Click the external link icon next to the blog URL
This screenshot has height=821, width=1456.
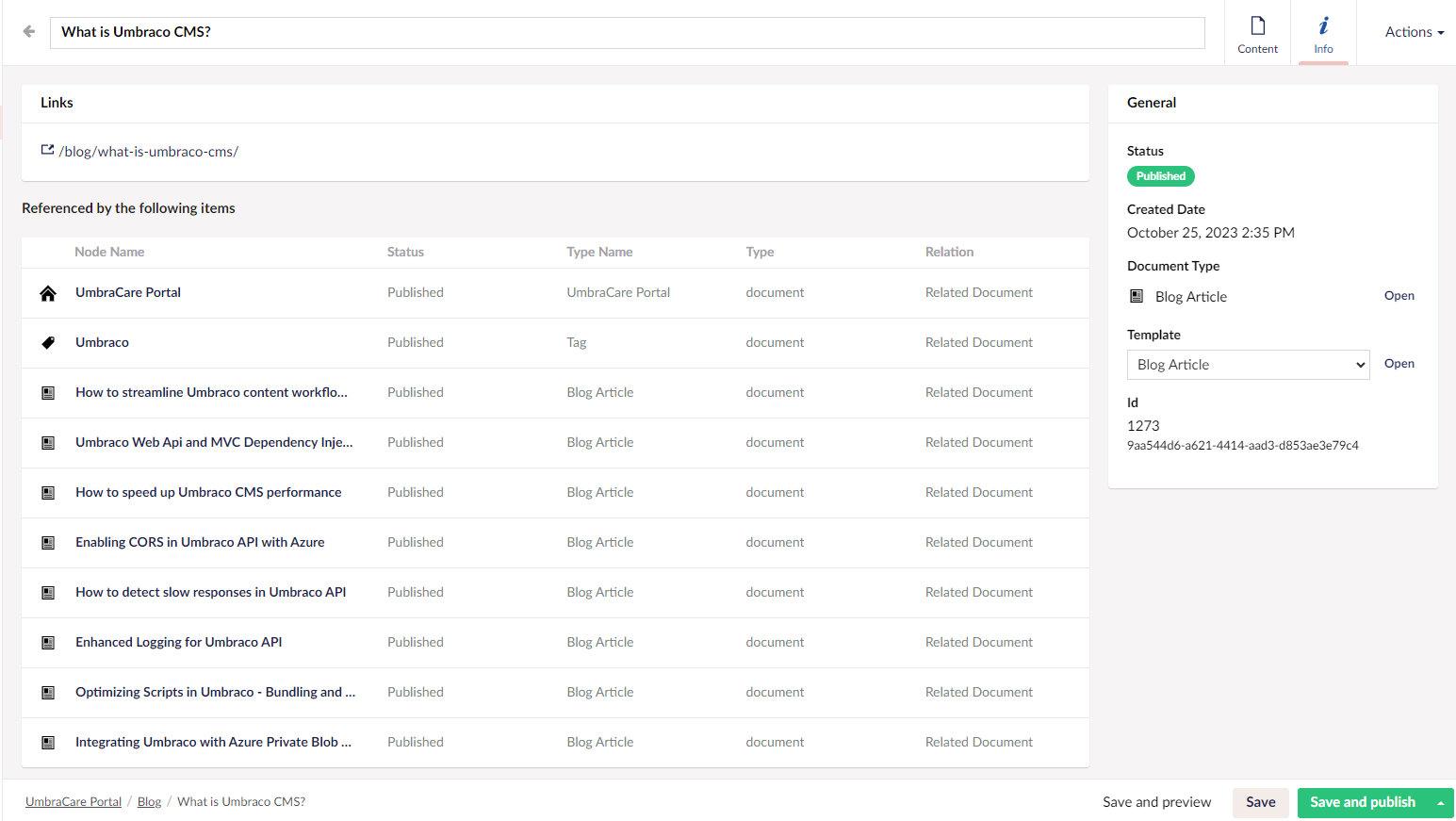(47, 149)
